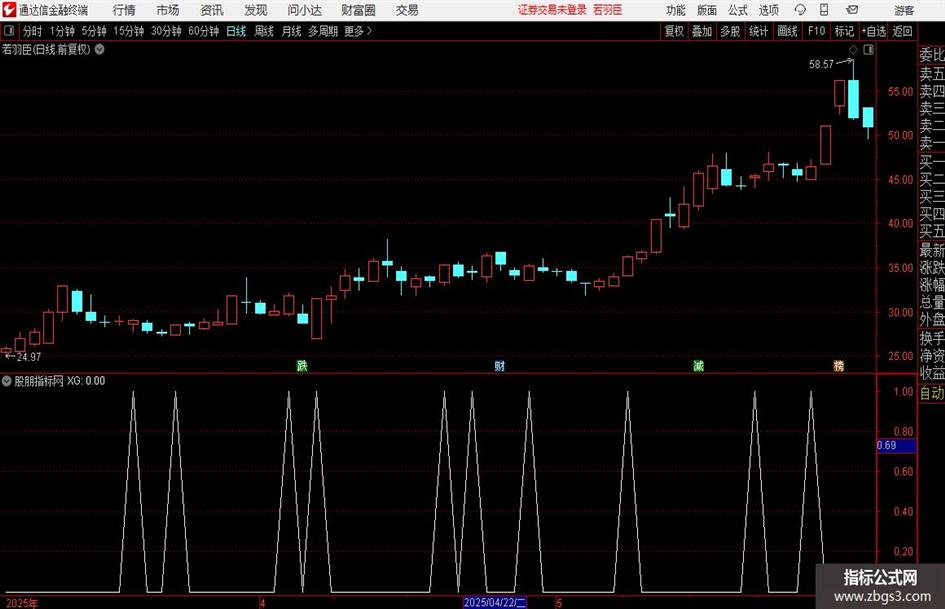
Task: Click the 多股 multi-stock button
Action: pyautogui.click(x=730, y=31)
